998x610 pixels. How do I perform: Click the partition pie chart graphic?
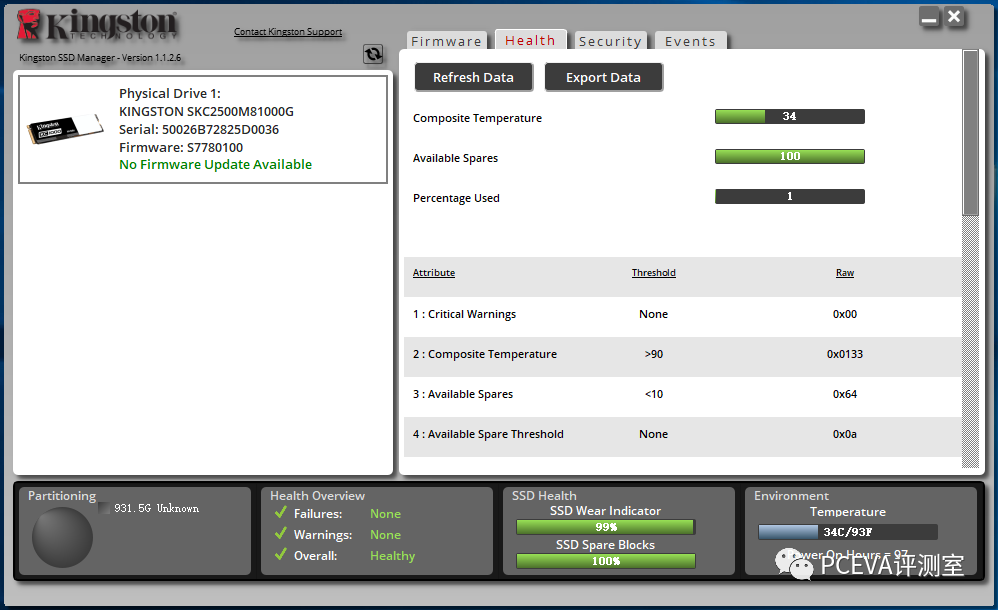pyautogui.click(x=62, y=537)
